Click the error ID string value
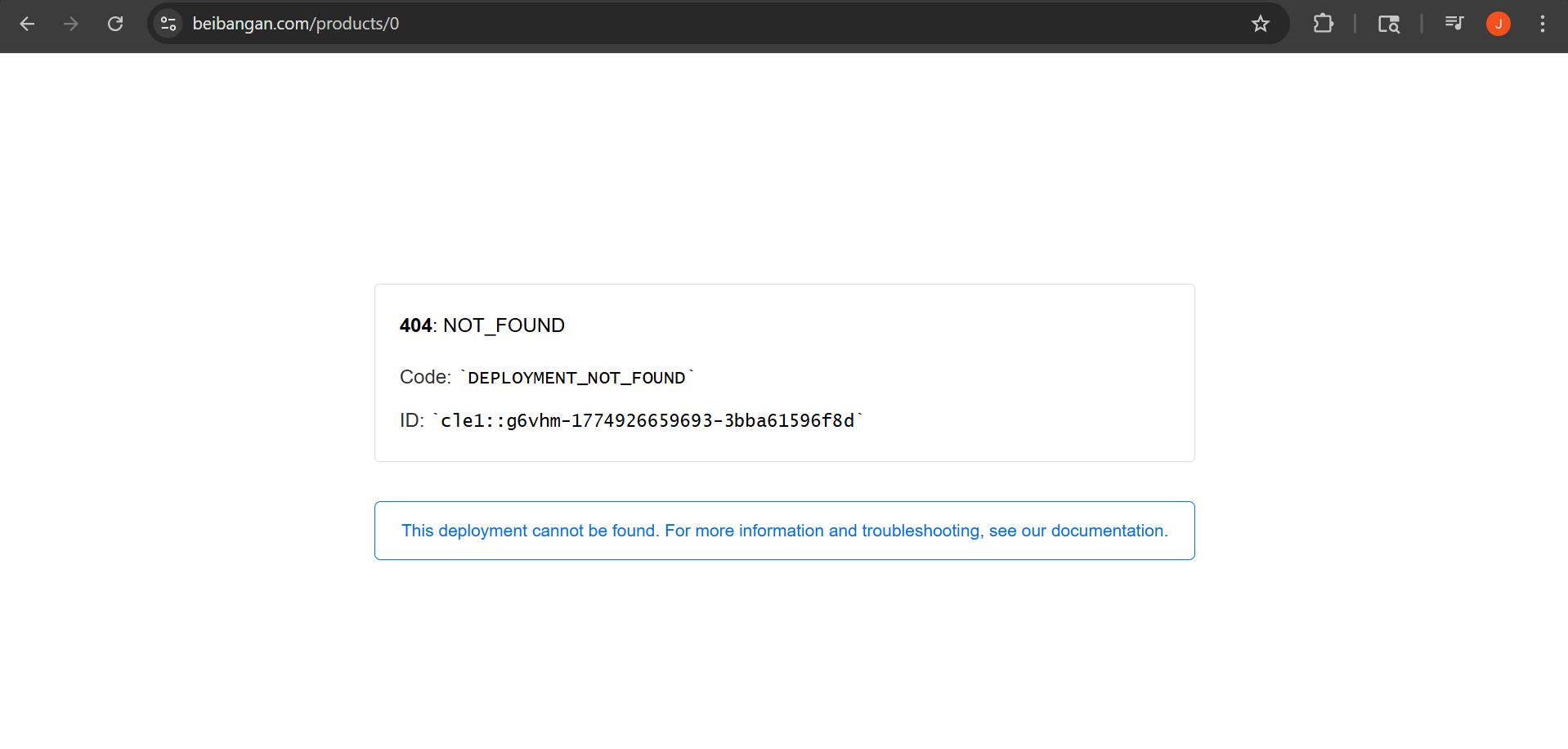The width and height of the screenshot is (1568, 749). click(647, 421)
